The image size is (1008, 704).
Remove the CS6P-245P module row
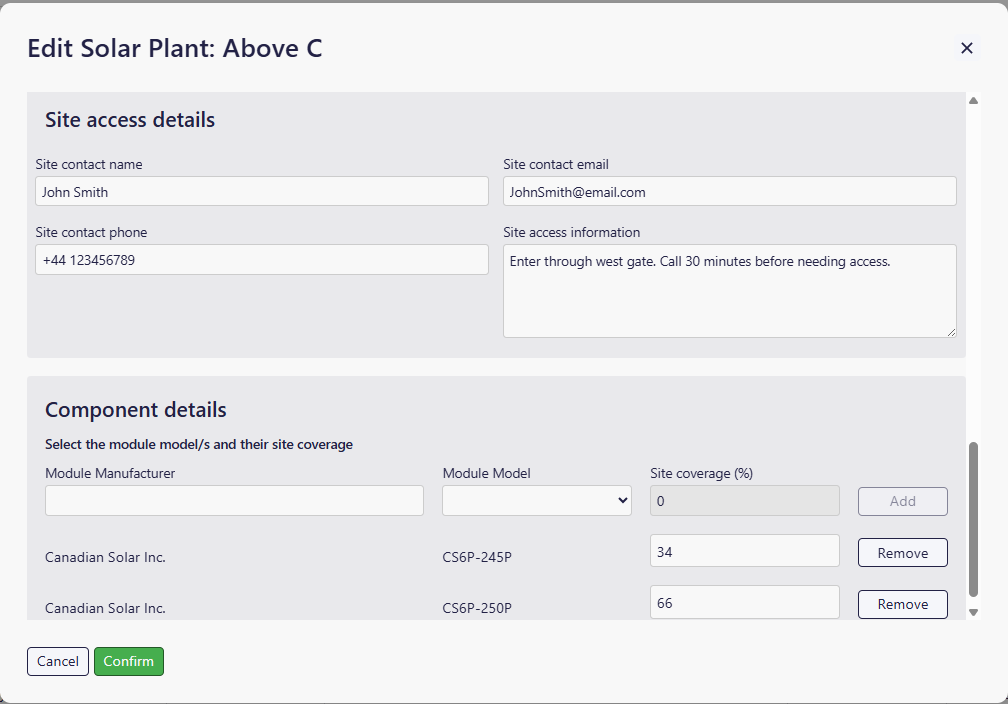[902, 553]
